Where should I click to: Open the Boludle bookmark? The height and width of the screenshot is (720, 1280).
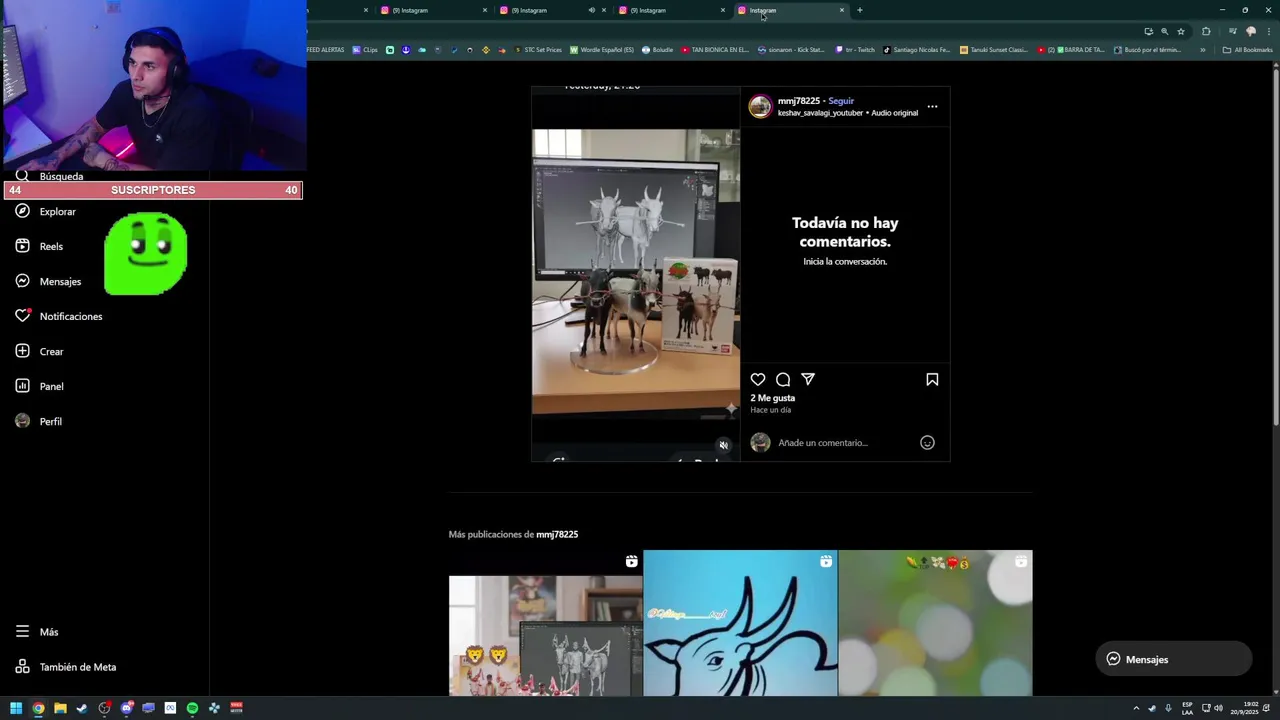[x=658, y=50]
